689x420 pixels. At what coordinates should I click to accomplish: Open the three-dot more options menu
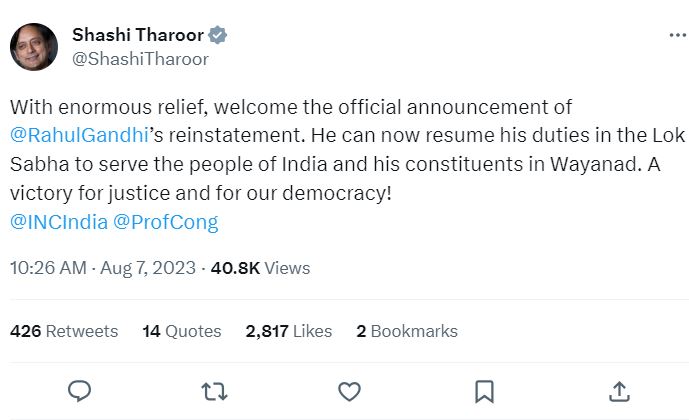click(x=676, y=35)
